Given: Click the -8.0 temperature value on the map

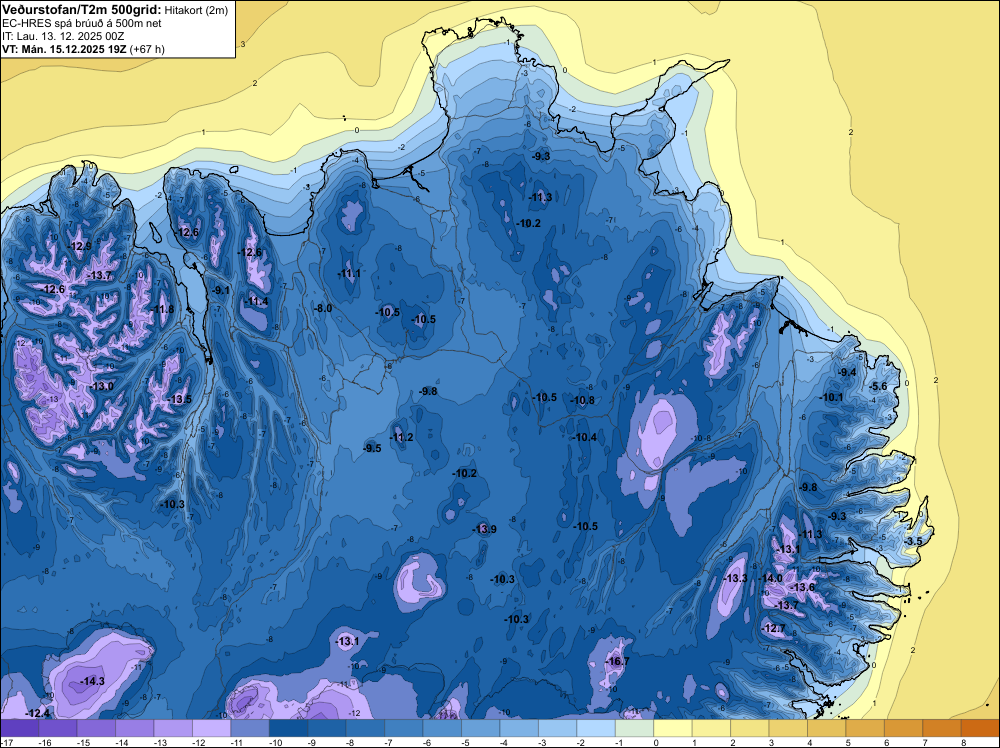Looking at the screenshot, I should (x=323, y=308).
